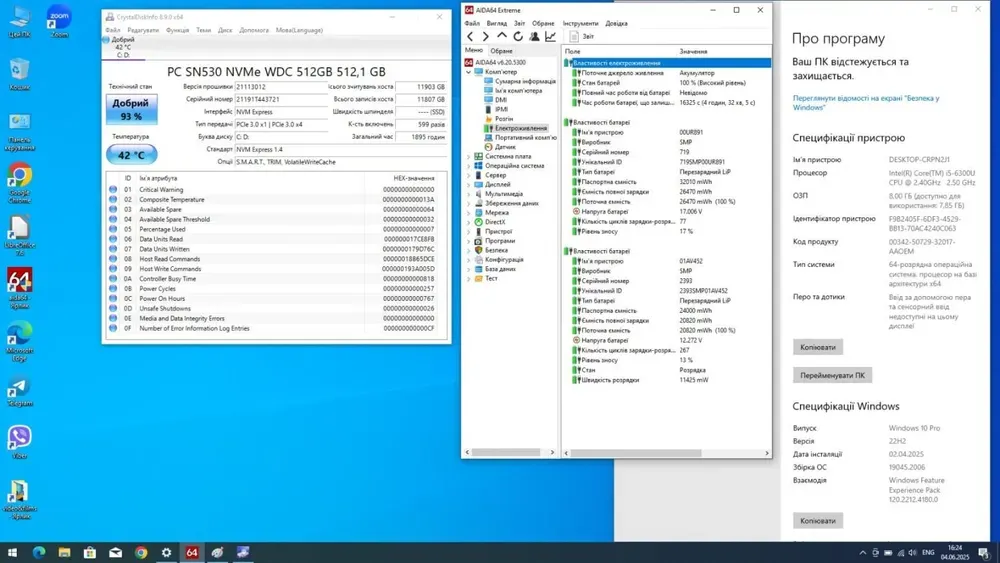Collapse the Комп'ютер tree node
Viewport: 1000px width, 563px height.
[469, 72]
